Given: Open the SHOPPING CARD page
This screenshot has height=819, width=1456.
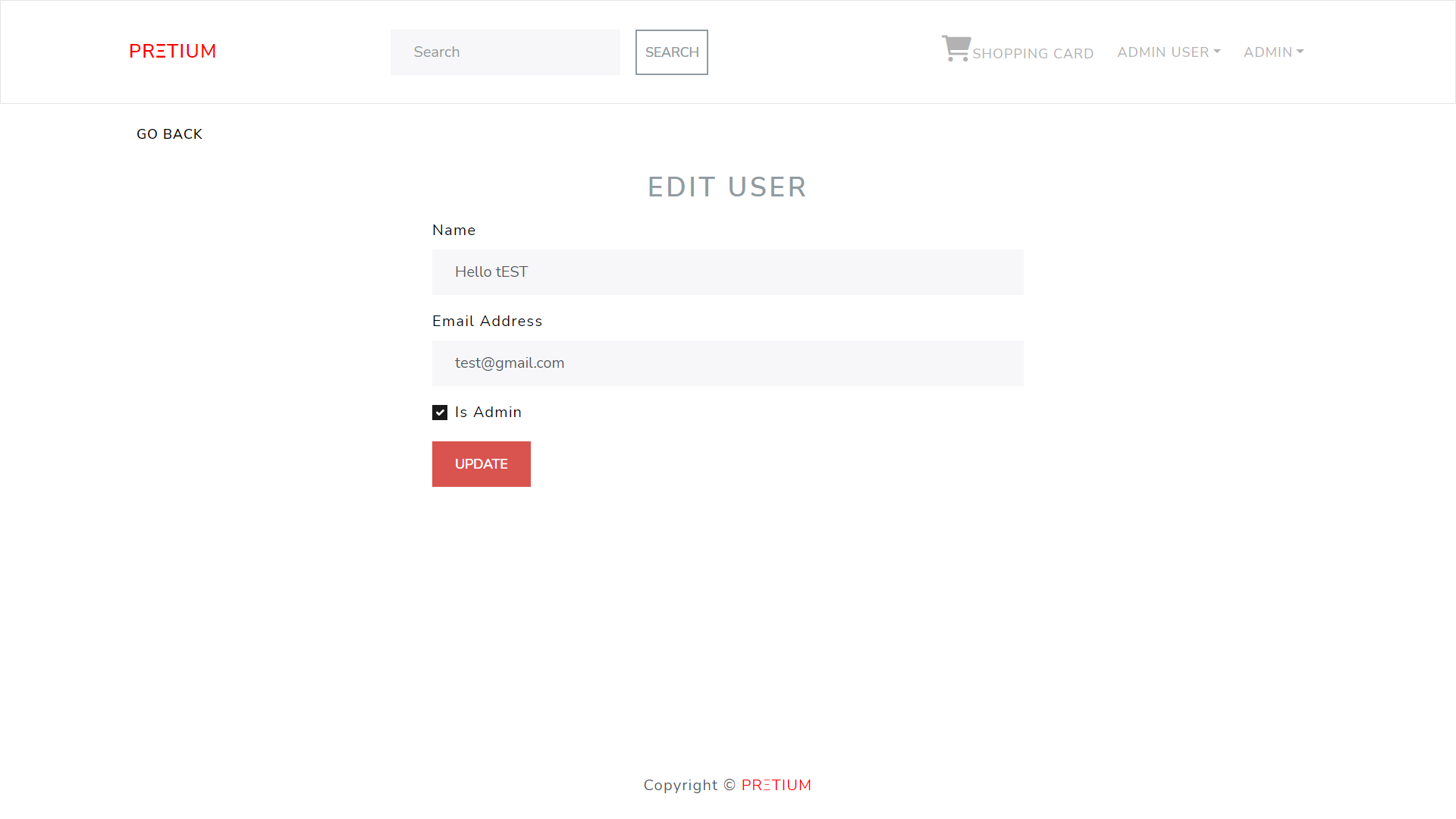Looking at the screenshot, I should pos(1034,53).
